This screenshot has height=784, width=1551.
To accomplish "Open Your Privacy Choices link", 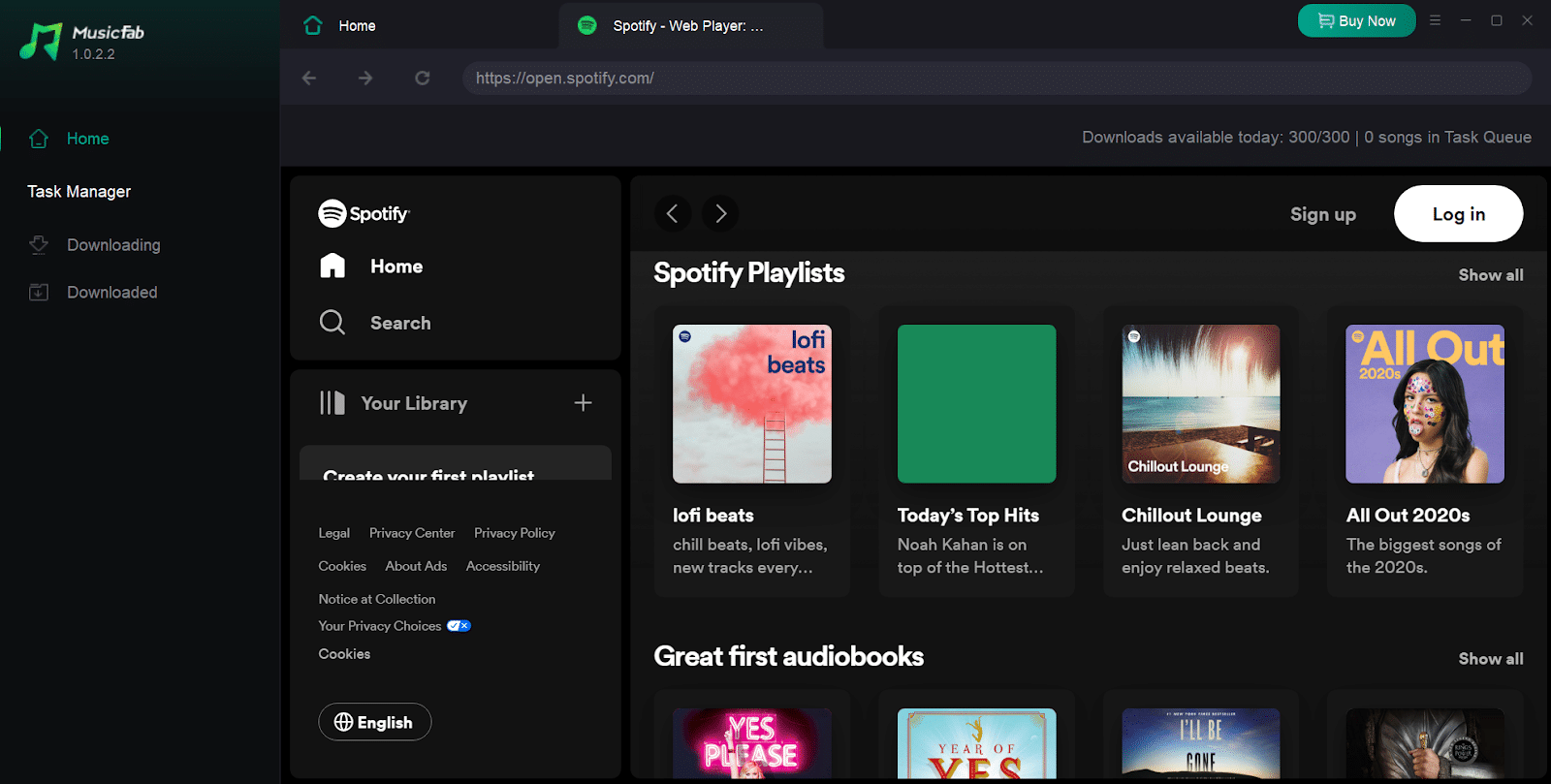I will point(380,626).
